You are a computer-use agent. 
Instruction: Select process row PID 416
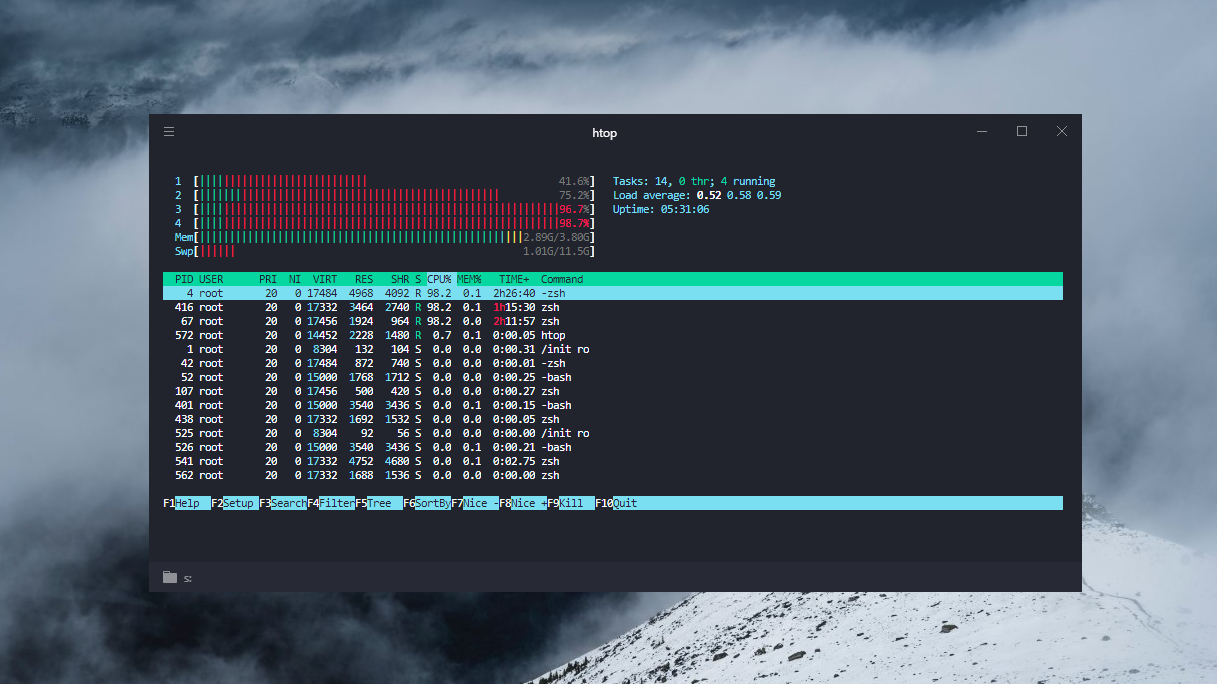pyautogui.click(x=613, y=307)
